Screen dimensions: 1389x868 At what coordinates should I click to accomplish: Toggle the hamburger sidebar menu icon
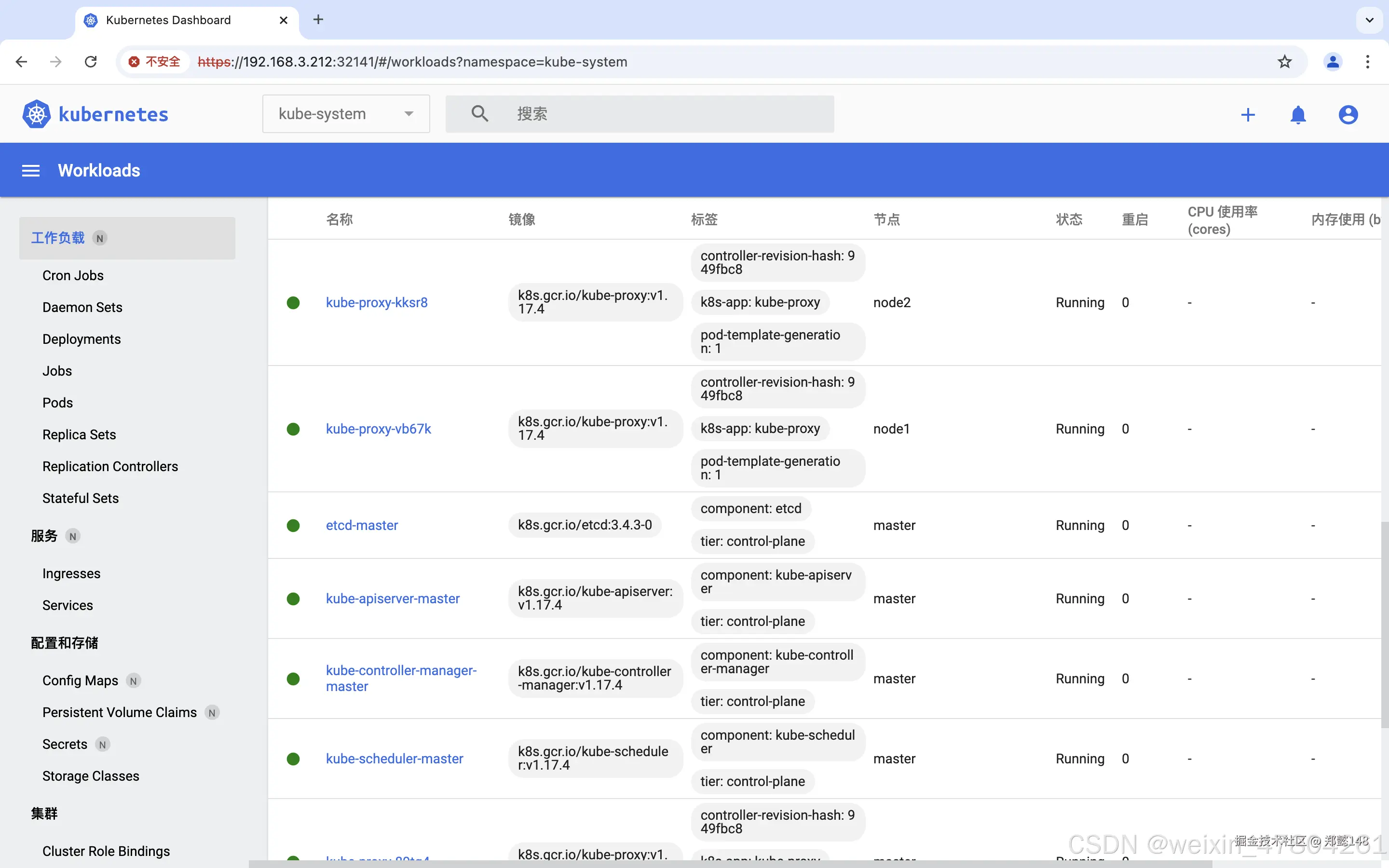(x=30, y=171)
